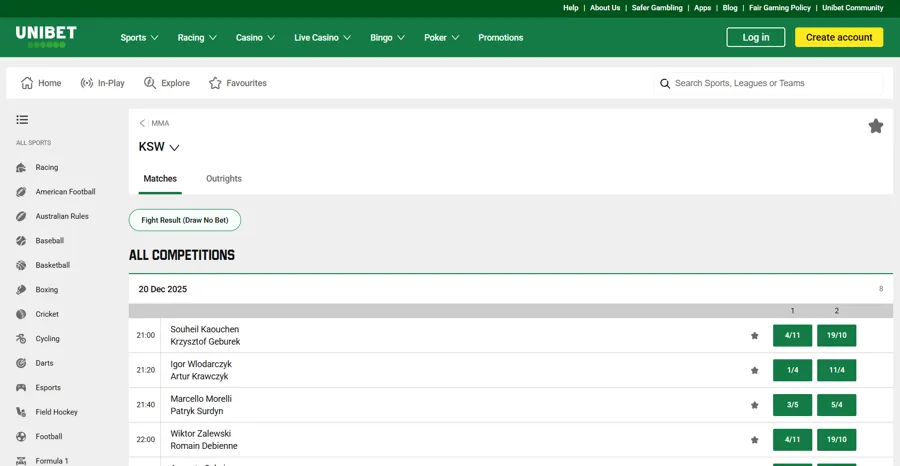Open the Wiktor Zalewski vs Romain Debienne match
This screenshot has height=466, width=900.
click(204, 440)
